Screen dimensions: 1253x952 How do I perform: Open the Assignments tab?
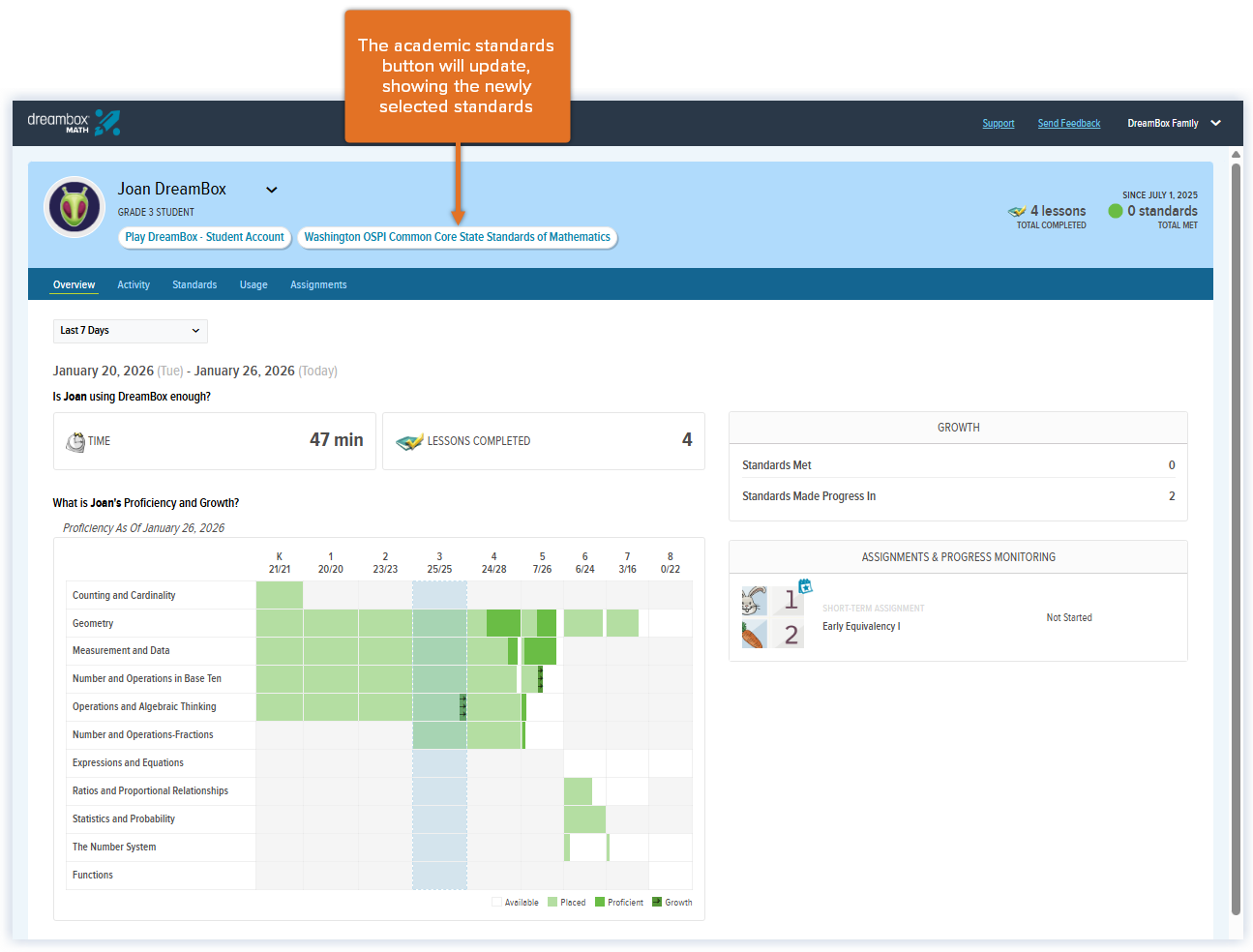(x=318, y=284)
